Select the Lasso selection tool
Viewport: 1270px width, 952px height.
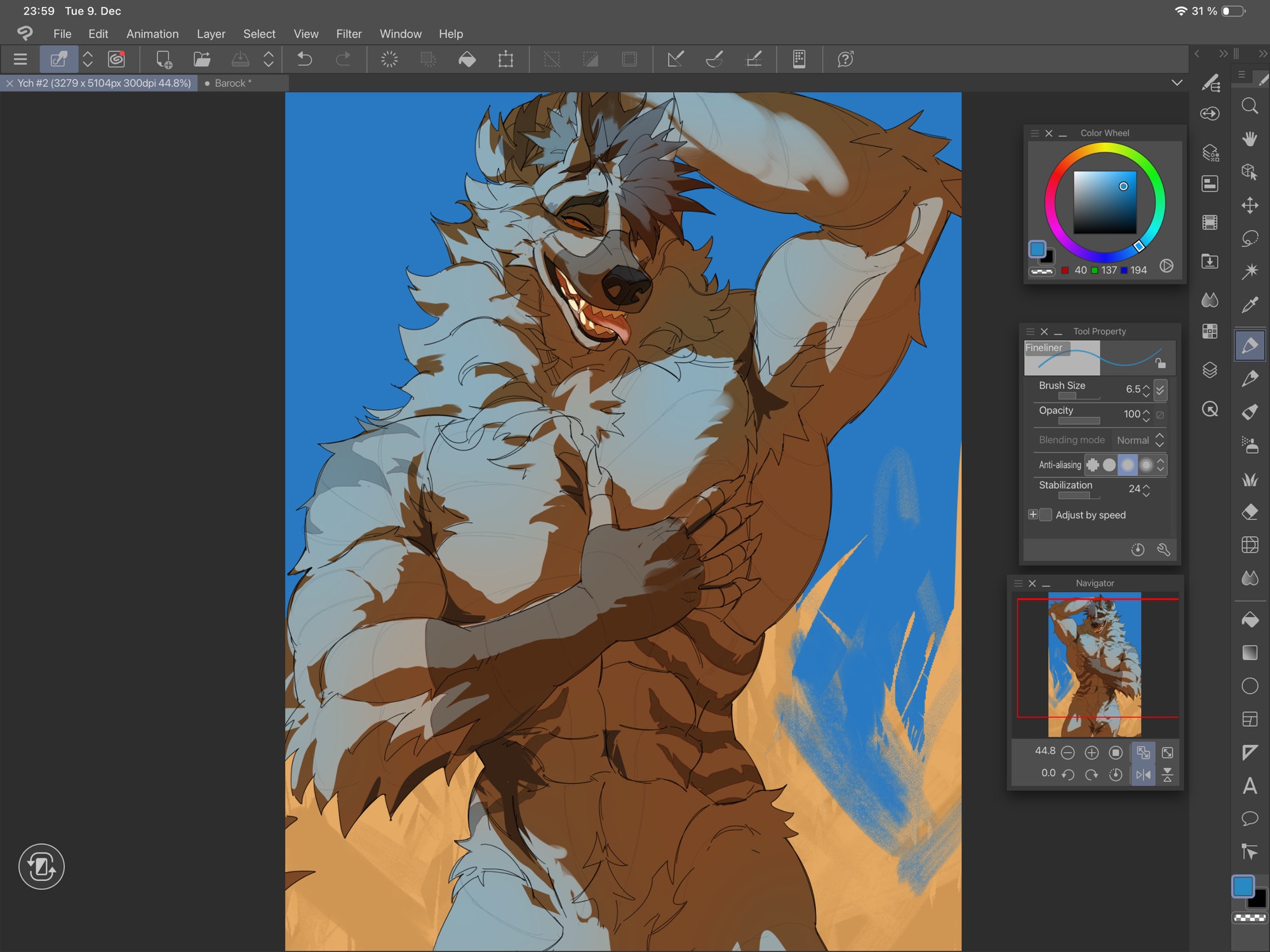pos(1249,239)
